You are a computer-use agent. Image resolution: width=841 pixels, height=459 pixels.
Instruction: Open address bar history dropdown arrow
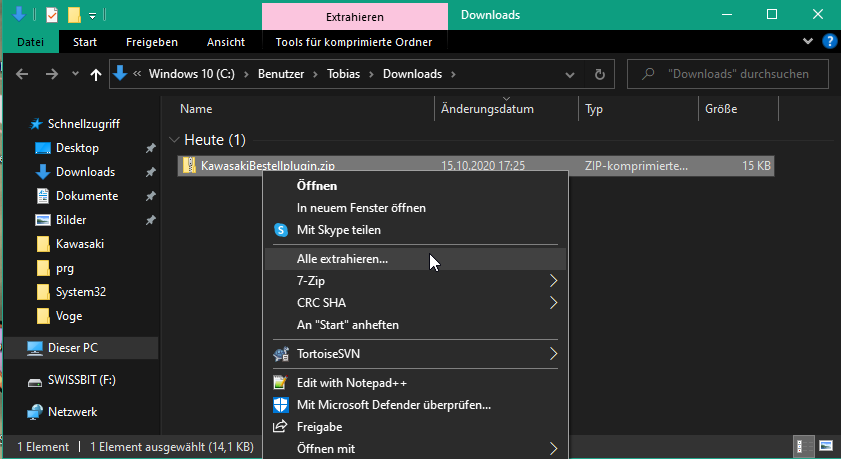[570, 75]
